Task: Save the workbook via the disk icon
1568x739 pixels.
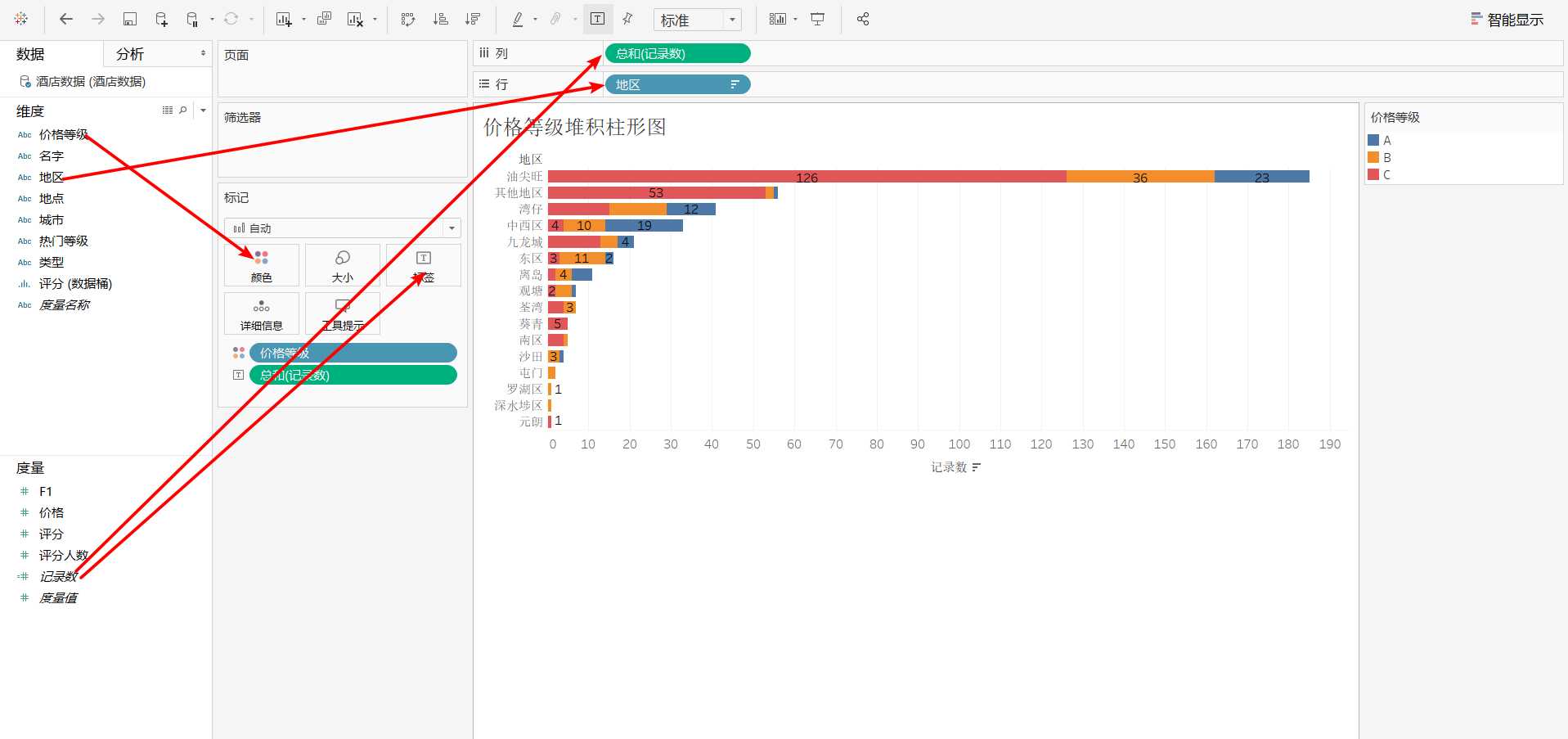Action: (130, 19)
